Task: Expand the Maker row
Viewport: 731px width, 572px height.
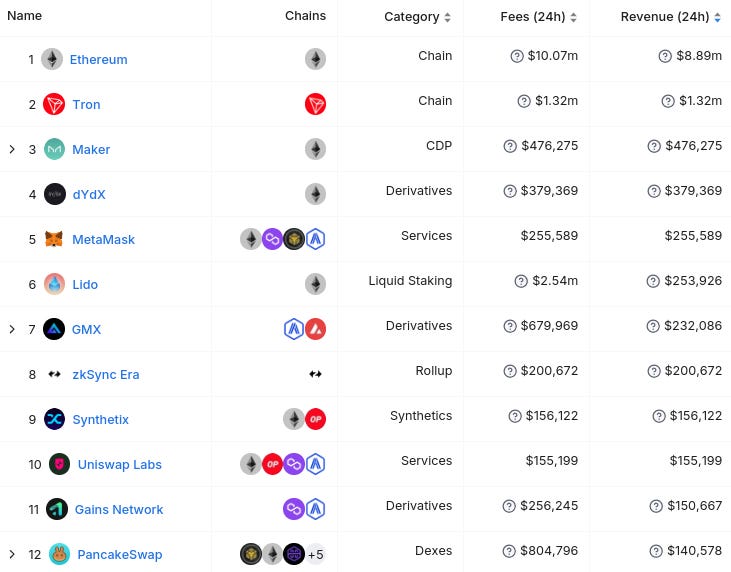Action: tap(12, 149)
